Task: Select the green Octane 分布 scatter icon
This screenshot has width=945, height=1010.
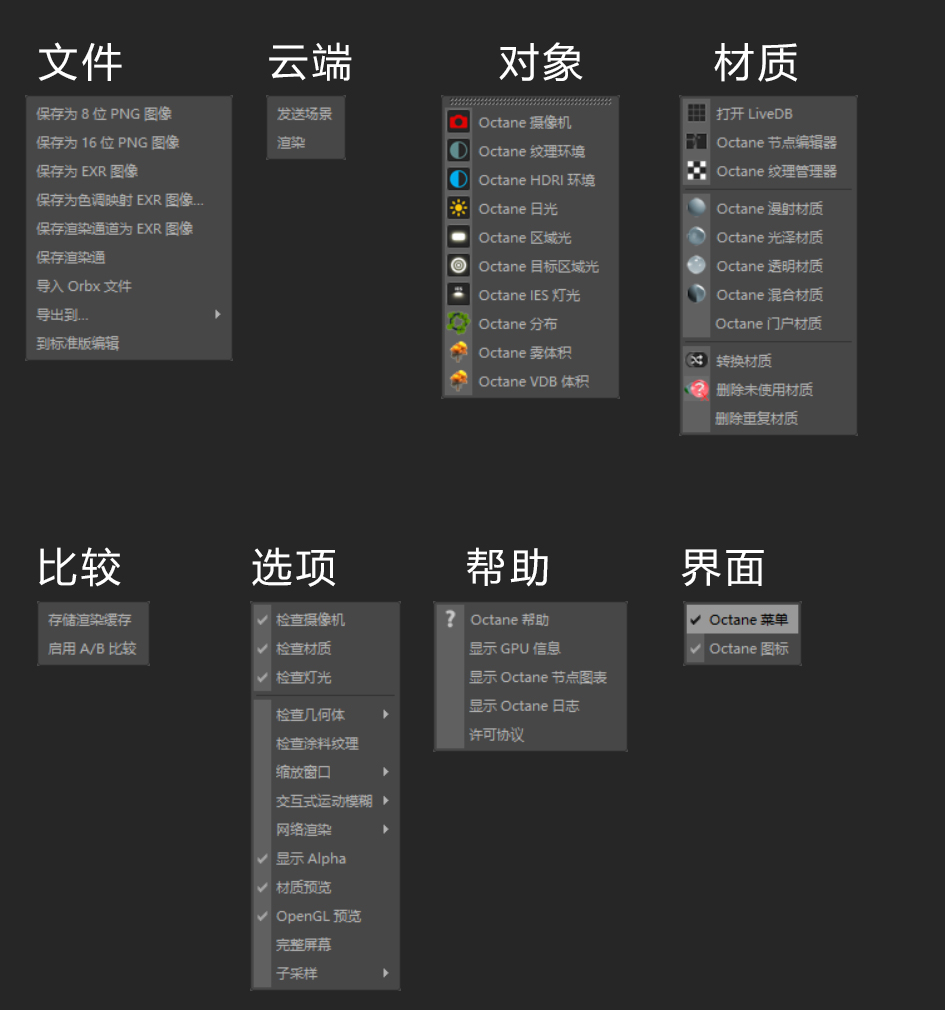Action: [459, 323]
